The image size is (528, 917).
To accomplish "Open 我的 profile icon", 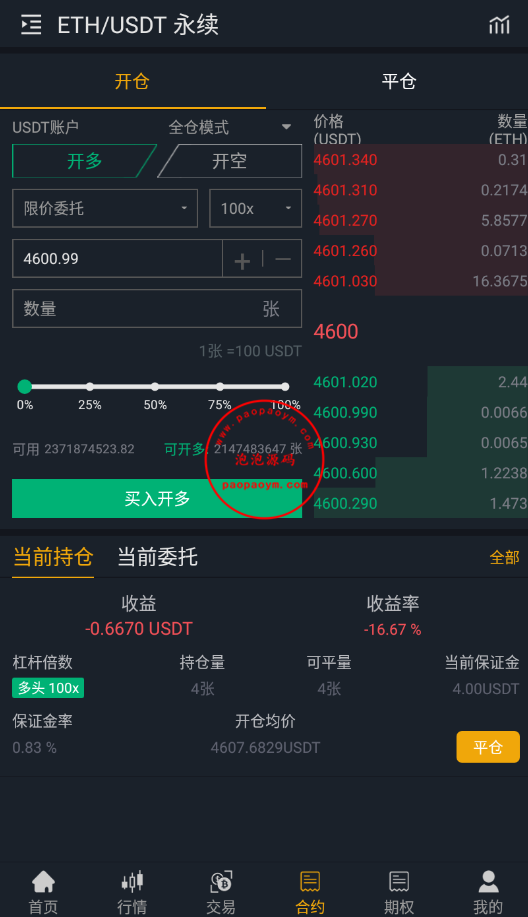I will (488, 881).
